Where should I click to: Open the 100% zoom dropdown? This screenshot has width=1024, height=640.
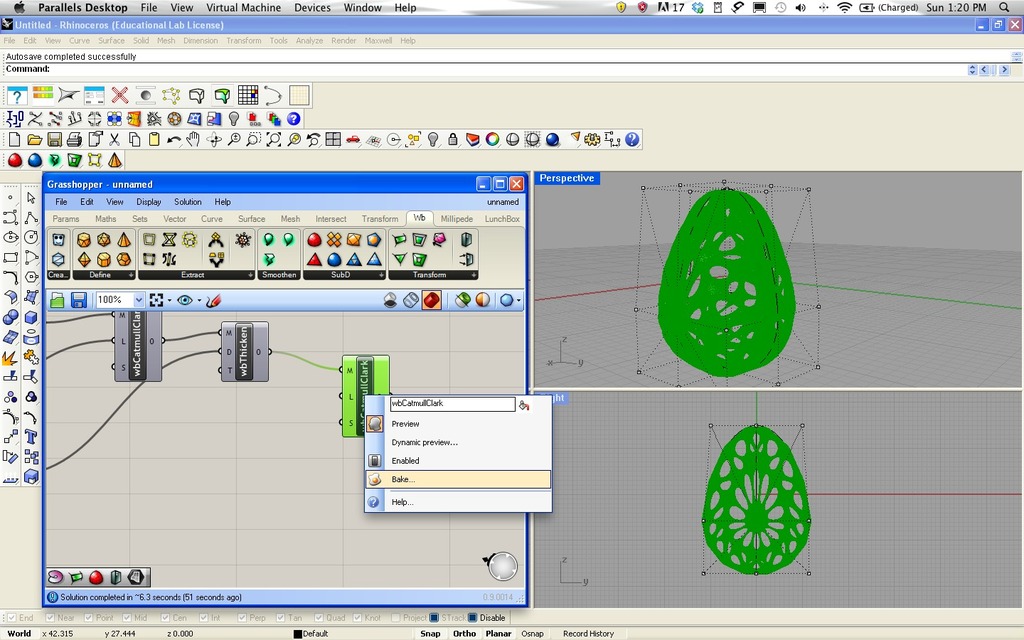[x=138, y=300]
